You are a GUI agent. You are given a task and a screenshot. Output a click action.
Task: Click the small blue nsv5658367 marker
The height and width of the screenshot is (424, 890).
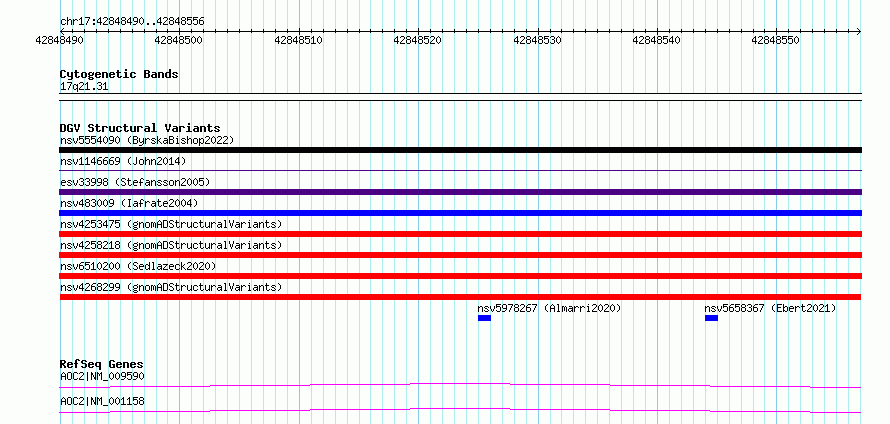pyautogui.click(x=711, y=318)
